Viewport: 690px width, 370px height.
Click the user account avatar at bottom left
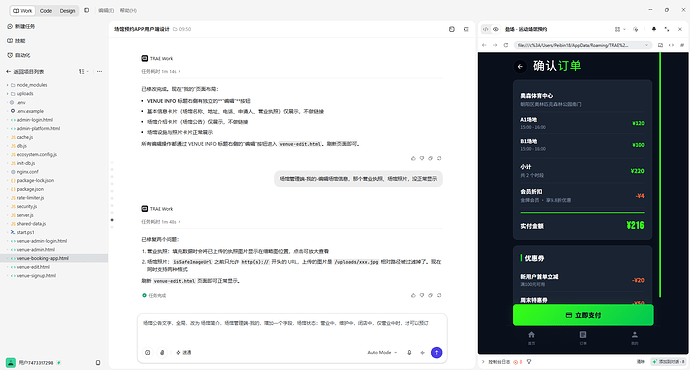[x=11, y=363]
